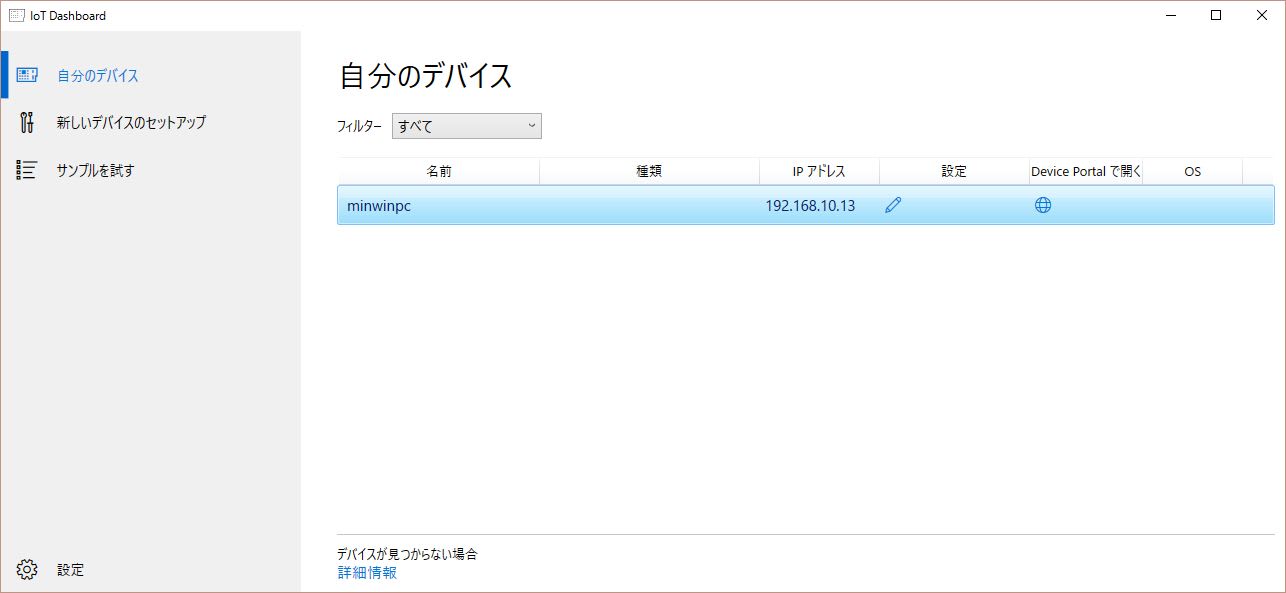Click the IoT Dashboard app icon in title bar
Viewport: 1286px width, 593px height.
(16, 15)
